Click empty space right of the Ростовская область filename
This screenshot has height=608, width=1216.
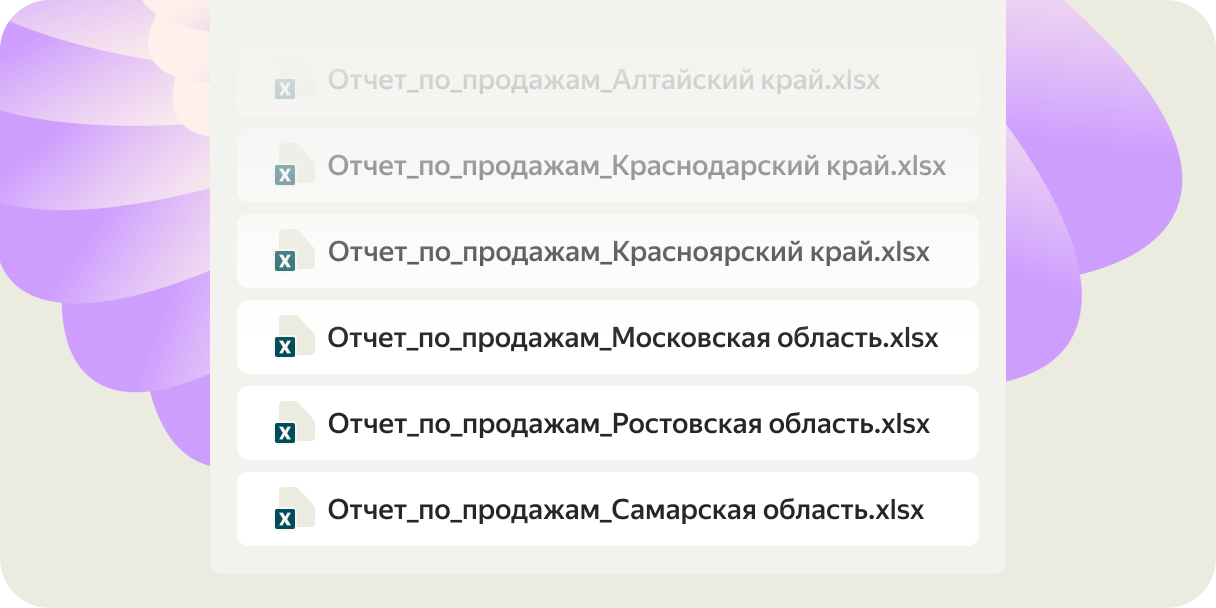[955, 424]
